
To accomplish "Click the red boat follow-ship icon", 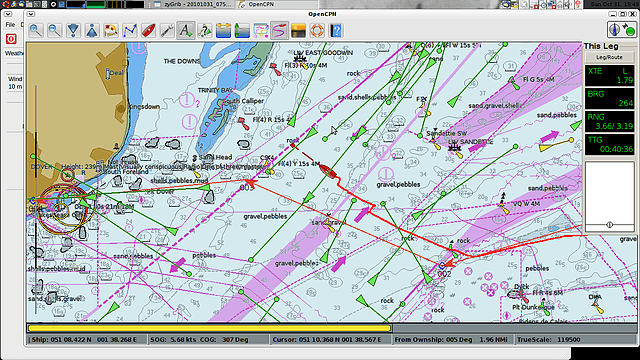I will pyautogui.click(x=148, y=30).
